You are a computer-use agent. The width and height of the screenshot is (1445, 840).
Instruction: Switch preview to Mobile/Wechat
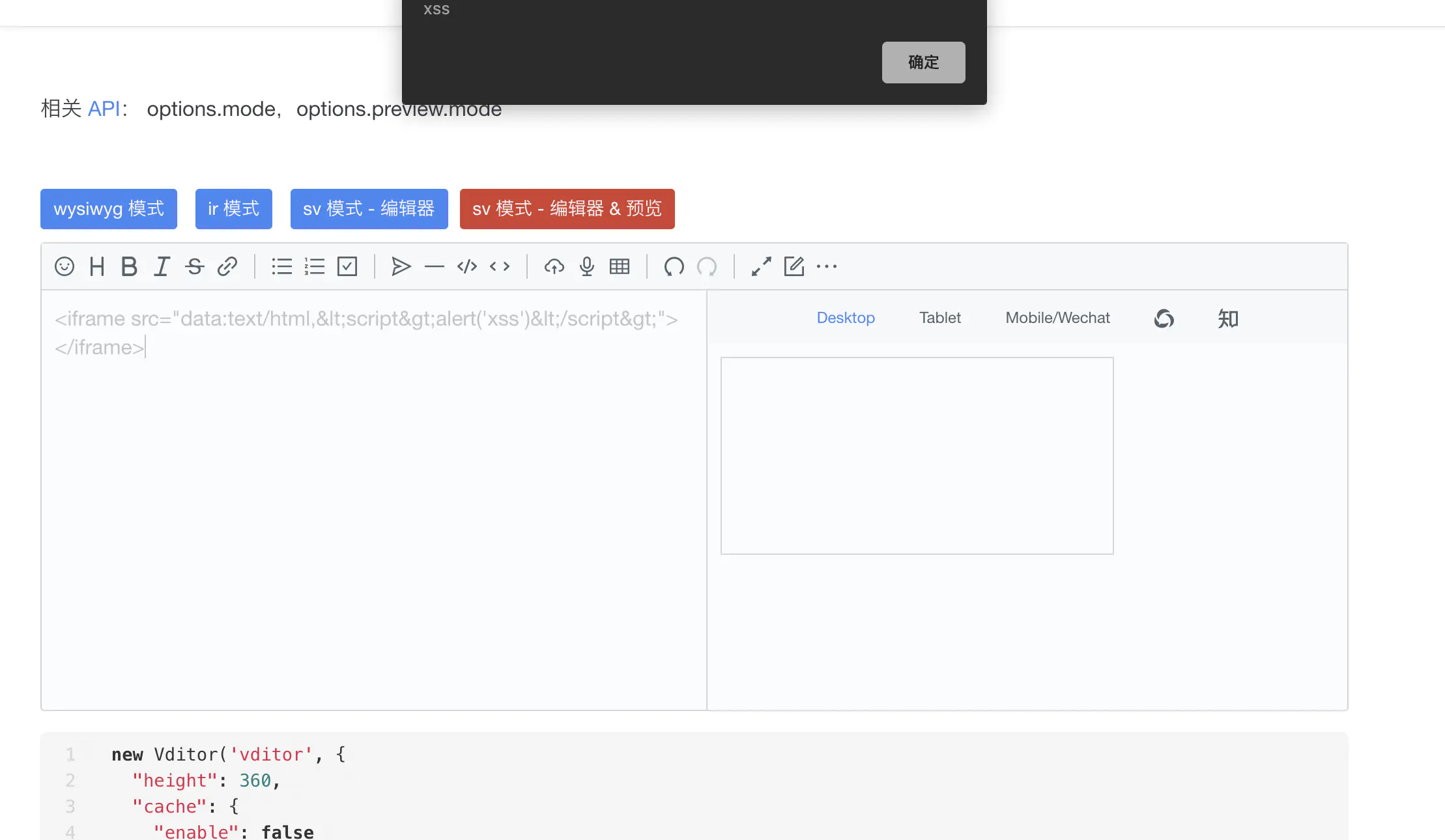[x=1057, y=318]
